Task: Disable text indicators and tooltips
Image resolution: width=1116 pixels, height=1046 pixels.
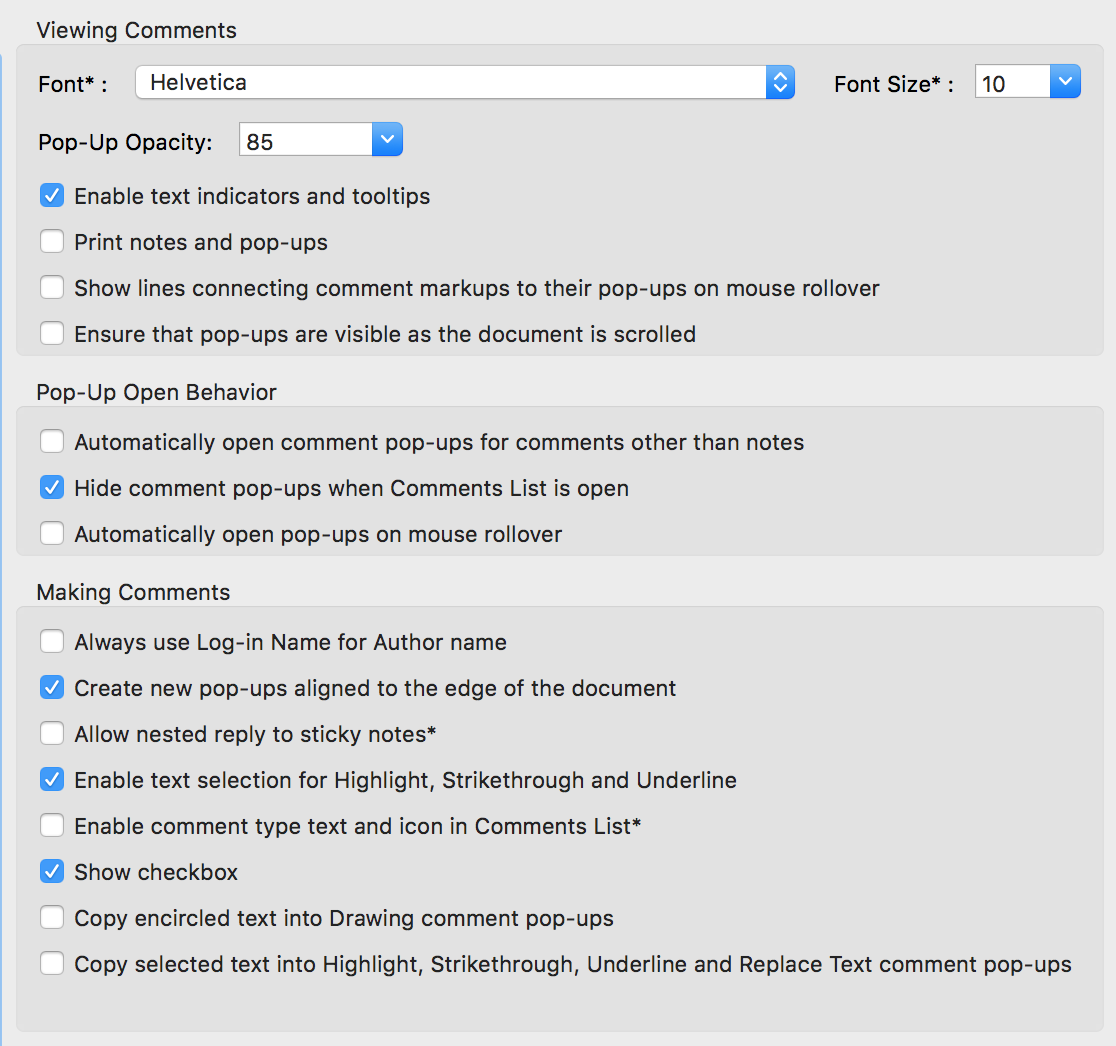Action: click(51, 195)
